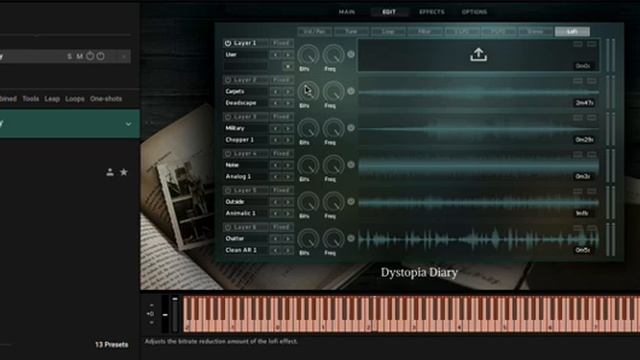Click the lofi power icon beside Layer 4 knobs
Viewport: 640px width, 360px height.
(351, 164)
